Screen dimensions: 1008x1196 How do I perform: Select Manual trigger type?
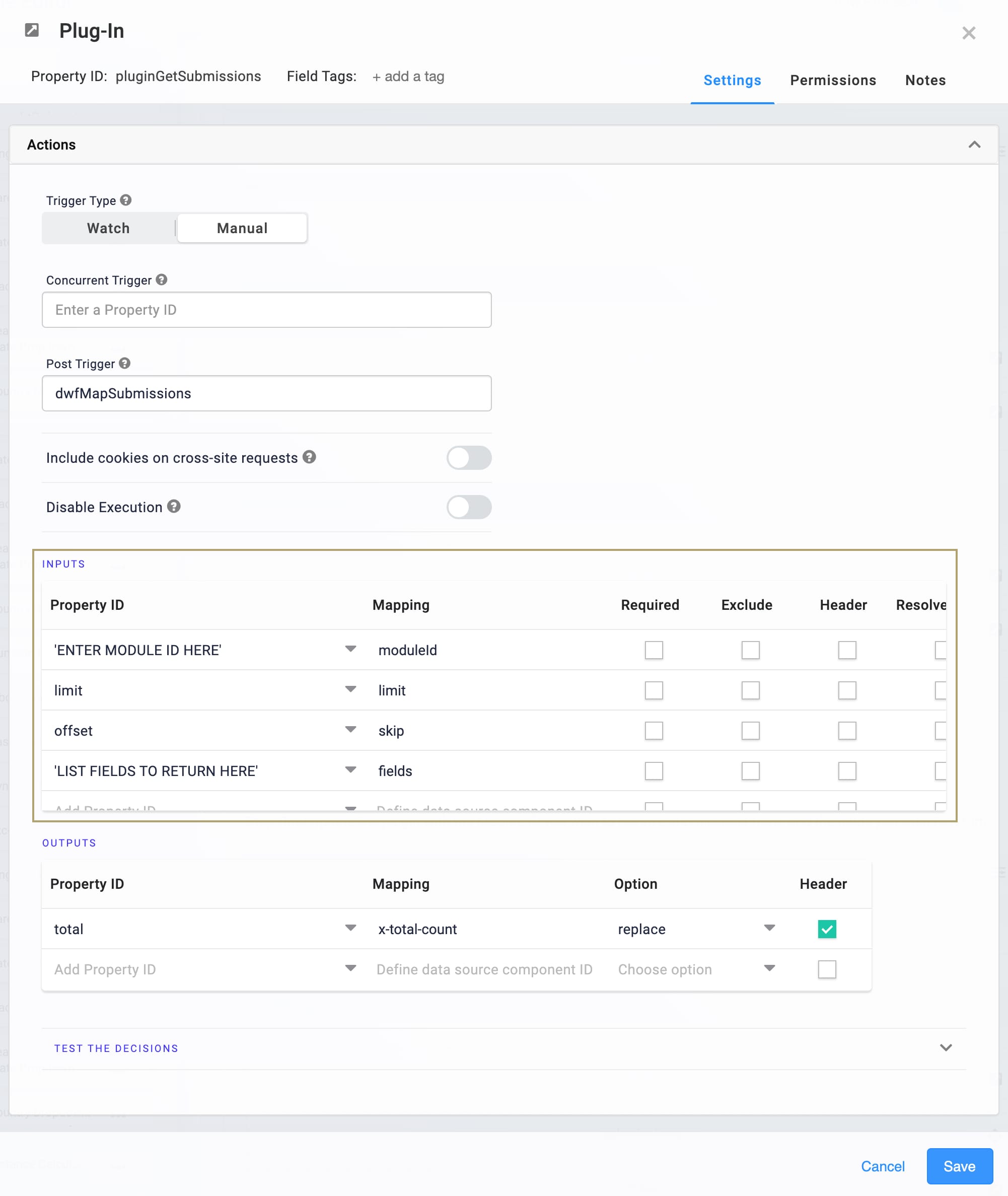pyautogui.click(x=242, y=228)
